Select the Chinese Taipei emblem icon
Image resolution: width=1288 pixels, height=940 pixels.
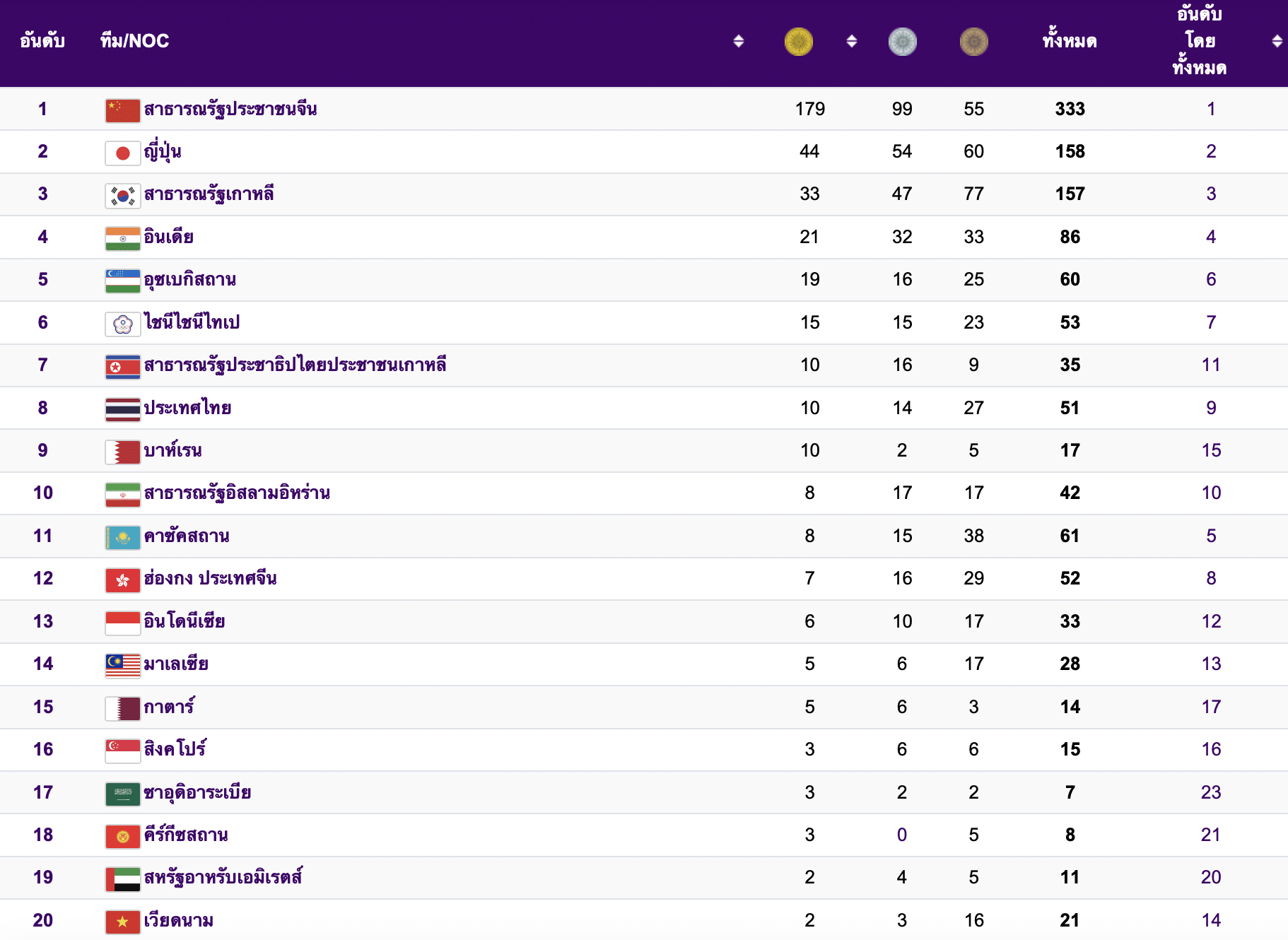122,322
